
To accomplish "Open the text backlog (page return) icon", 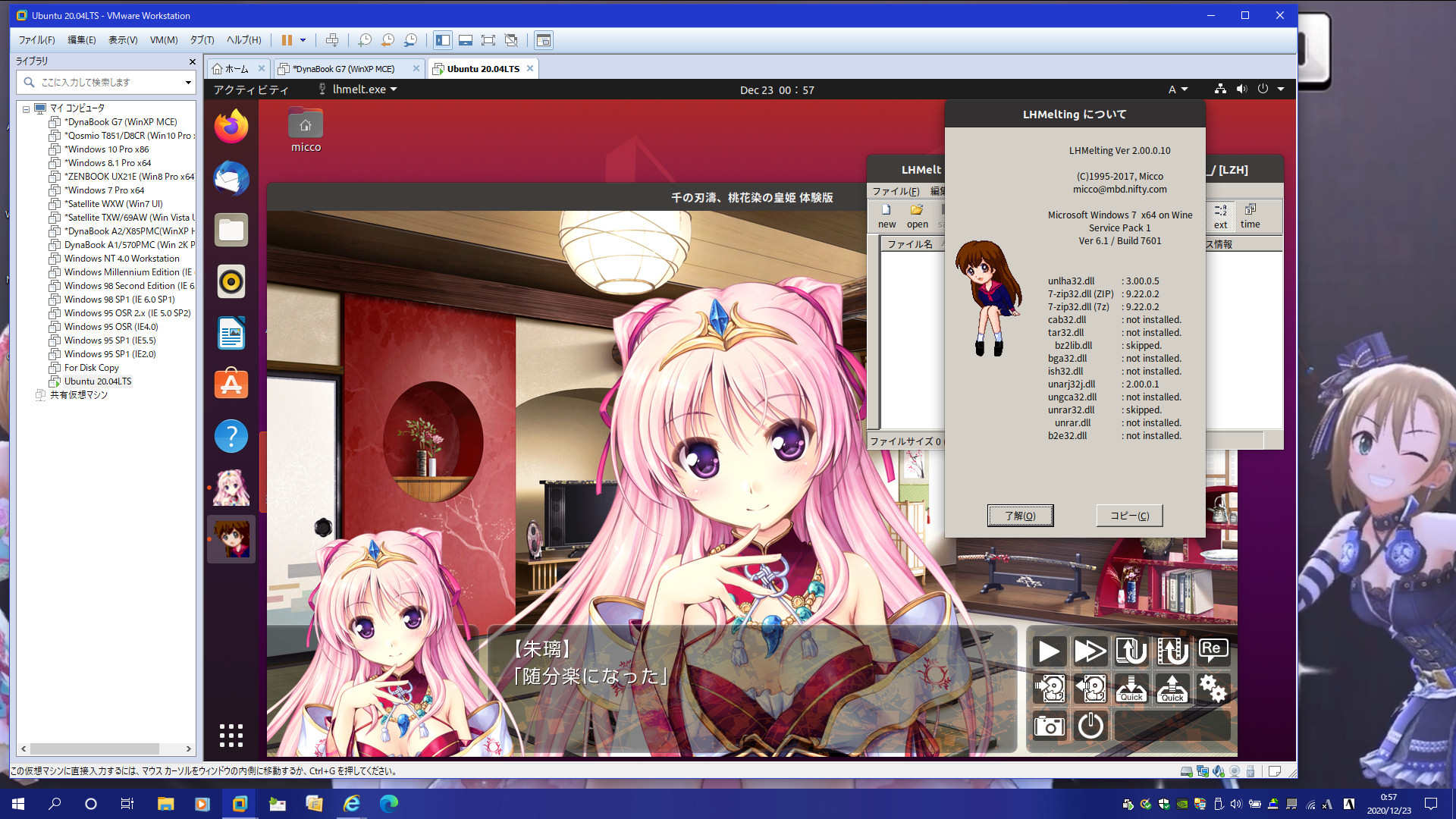I will click(x=1131, y=651).
